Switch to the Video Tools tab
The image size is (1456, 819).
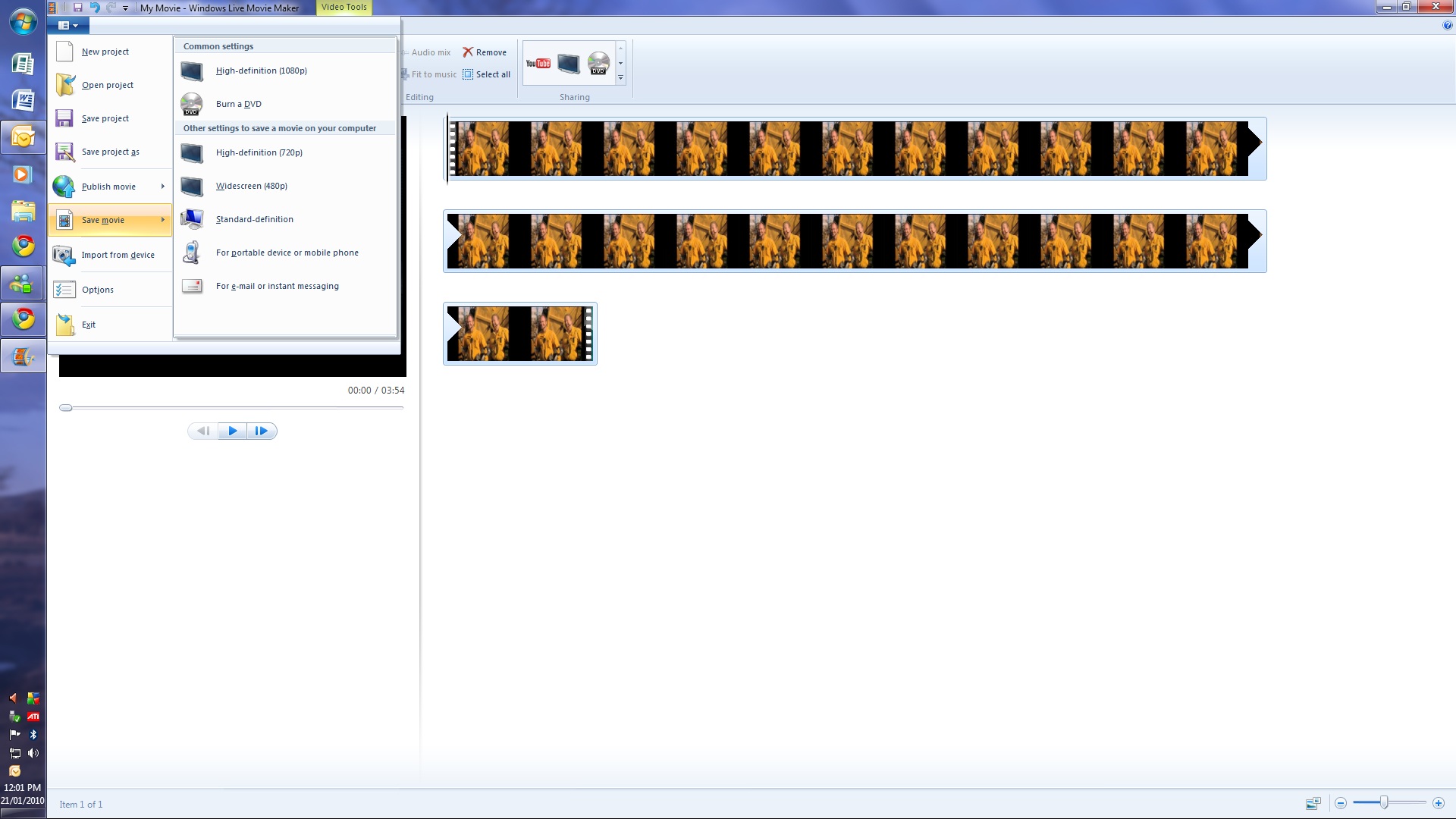(x=344, y=8)
